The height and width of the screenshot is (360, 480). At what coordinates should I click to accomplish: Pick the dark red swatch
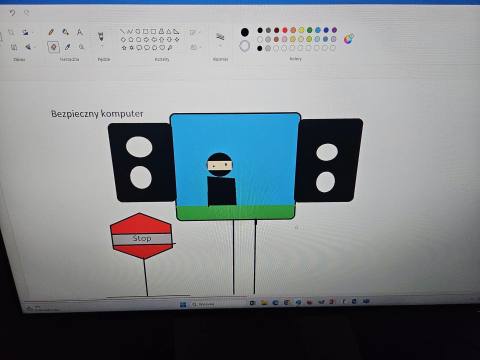276,30
